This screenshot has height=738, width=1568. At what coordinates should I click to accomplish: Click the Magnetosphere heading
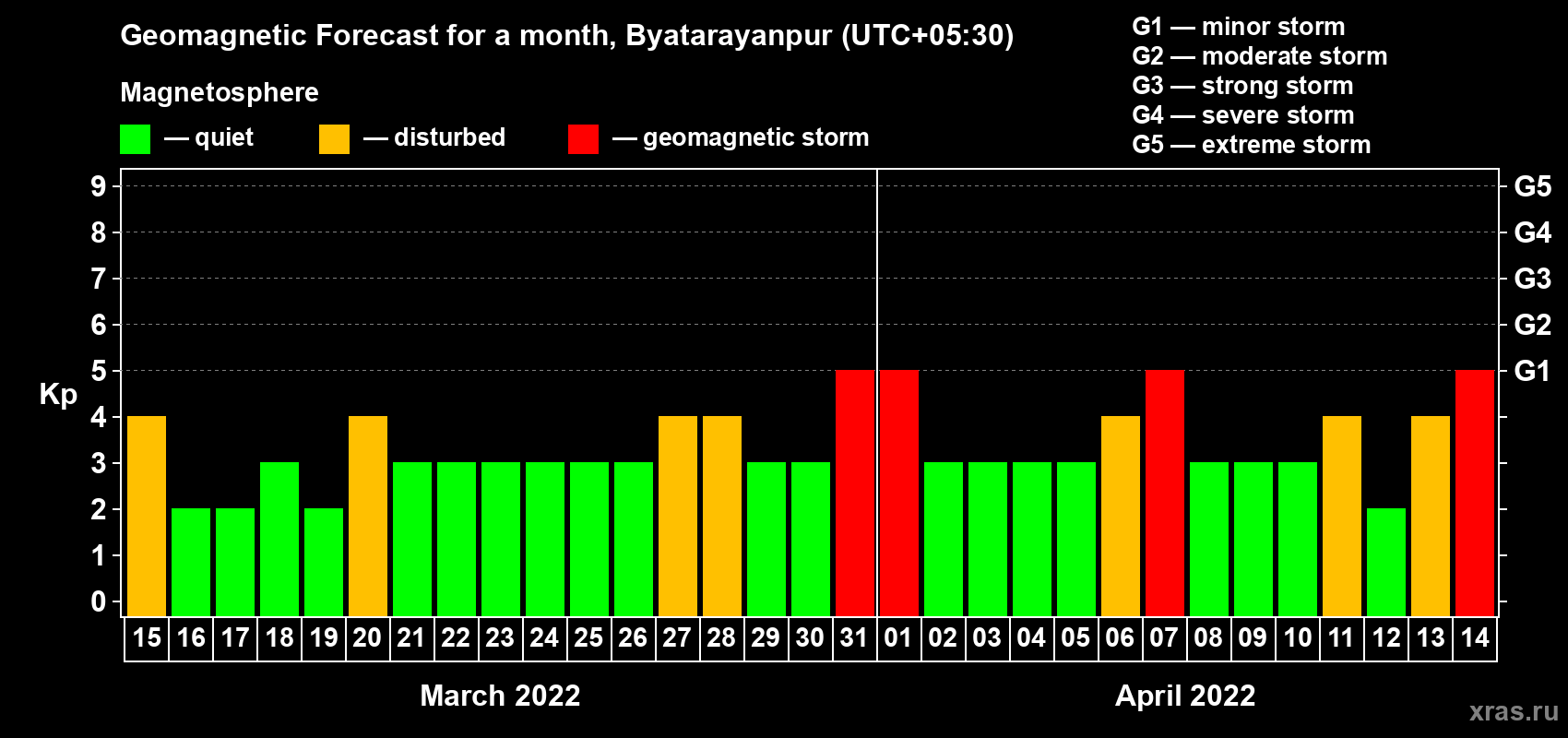[x=220, y=93]
